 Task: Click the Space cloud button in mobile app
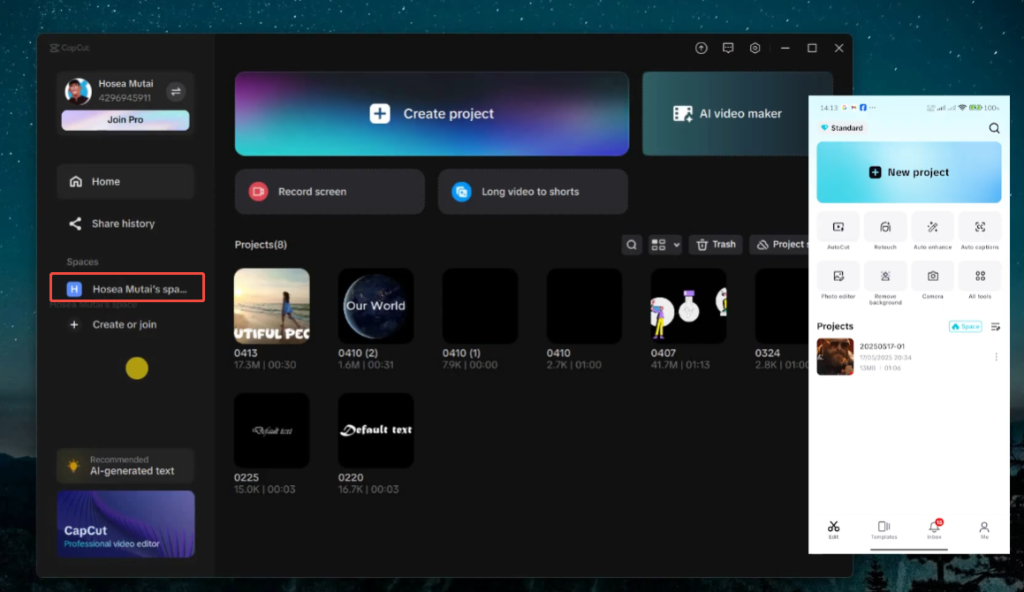pos(965,327)
